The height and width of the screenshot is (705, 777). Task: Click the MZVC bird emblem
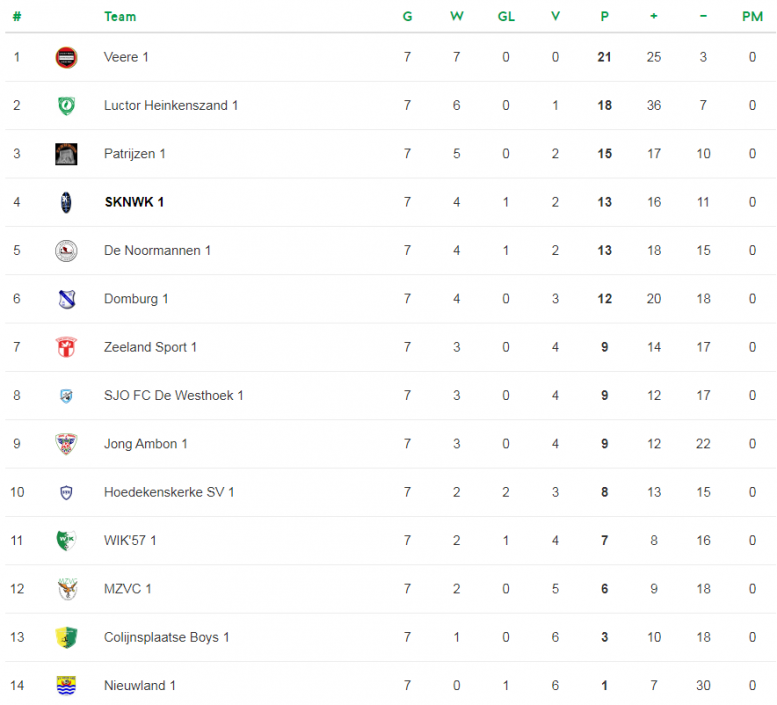[x=67, y=589]
